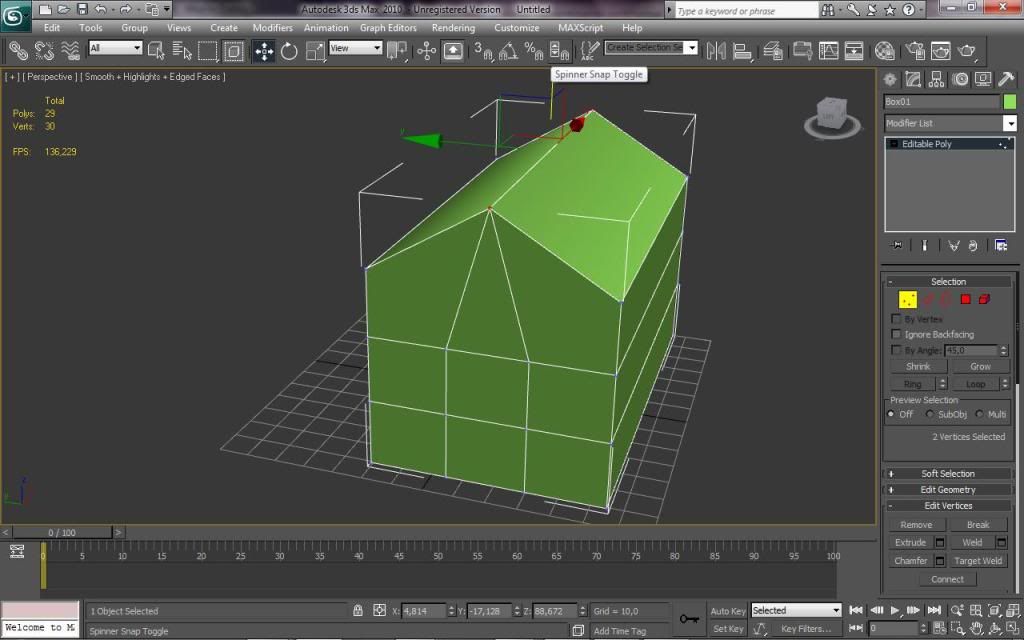Check the By Vertex option
Viewport: 1024px width, 640px height.
(896, 319)
